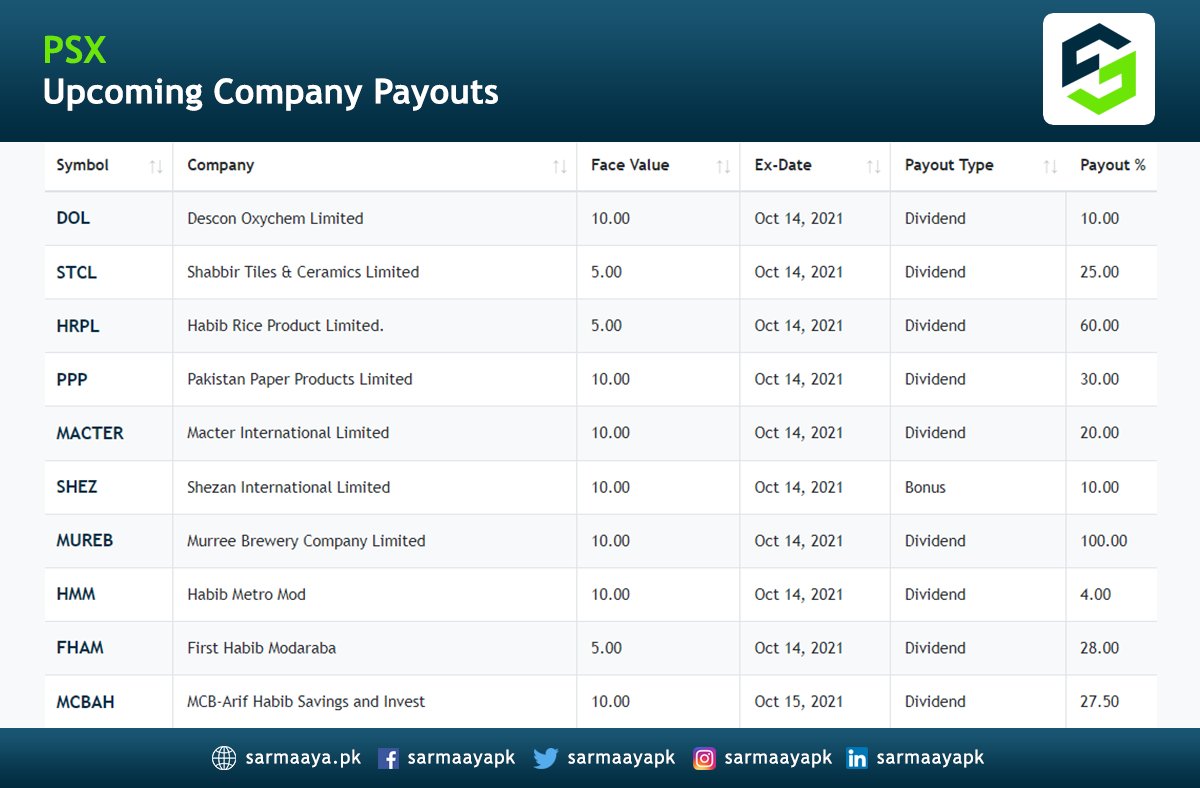Click sarmaayapk text beside LinkedIn icon

coord(930,758)
